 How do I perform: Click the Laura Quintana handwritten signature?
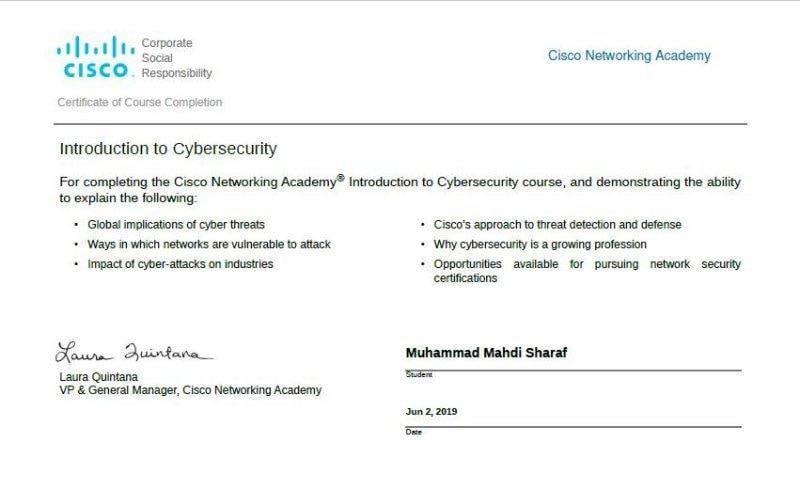click(135, 353)
